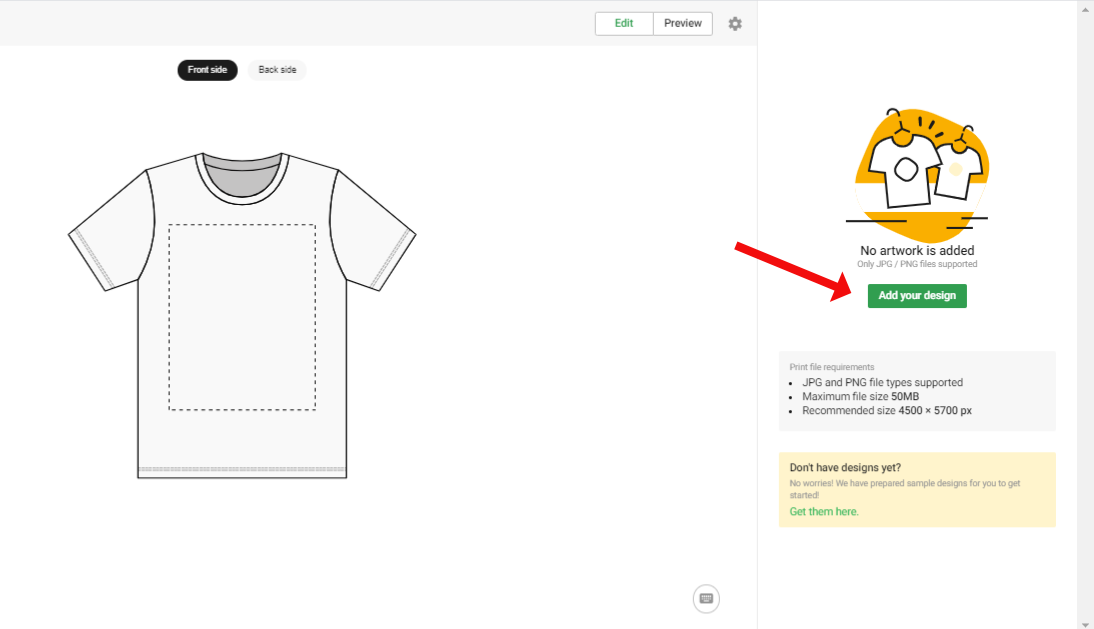Click the red arrow pointing to button

click(793, 271)
